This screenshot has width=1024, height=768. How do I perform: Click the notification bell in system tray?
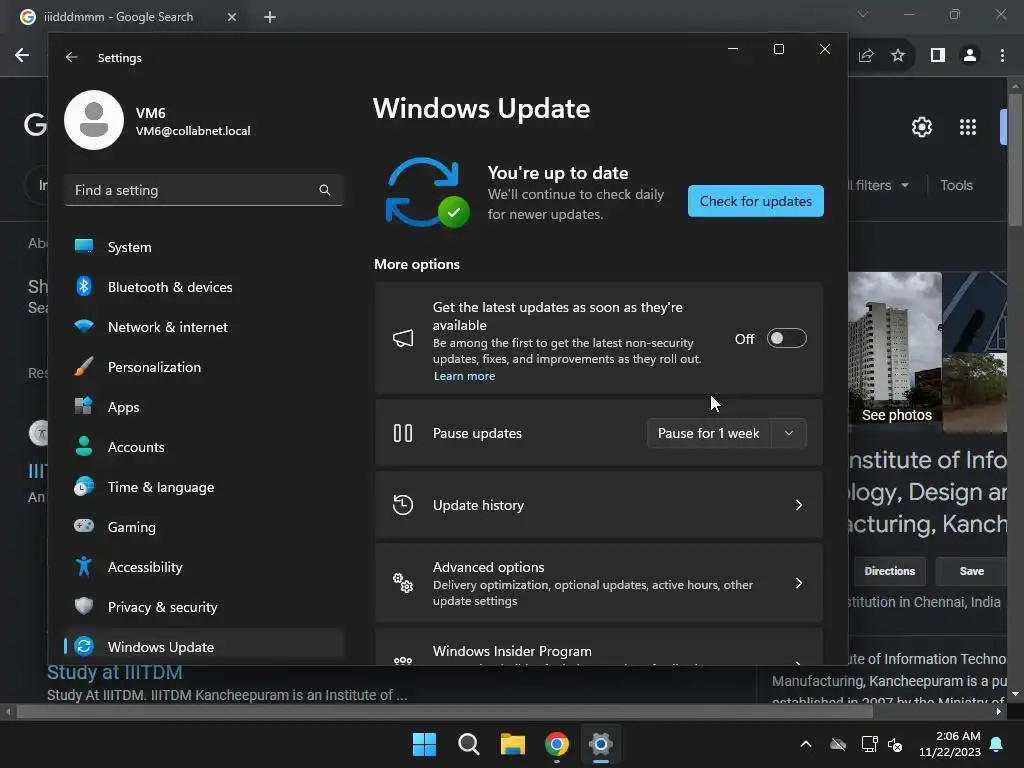(x=997, y=744)
